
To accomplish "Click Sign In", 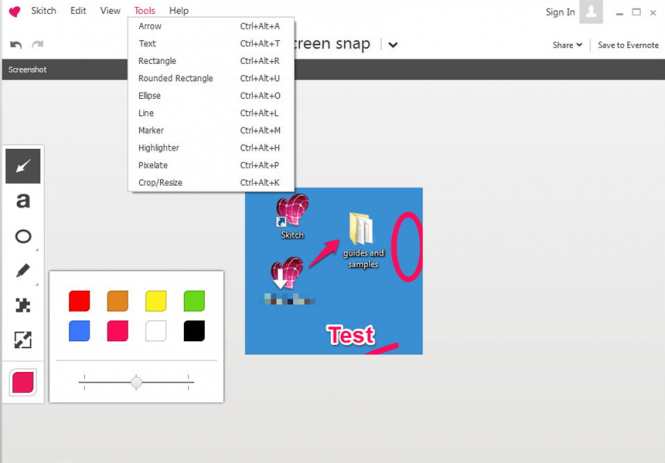I will [x=560, y=12].
